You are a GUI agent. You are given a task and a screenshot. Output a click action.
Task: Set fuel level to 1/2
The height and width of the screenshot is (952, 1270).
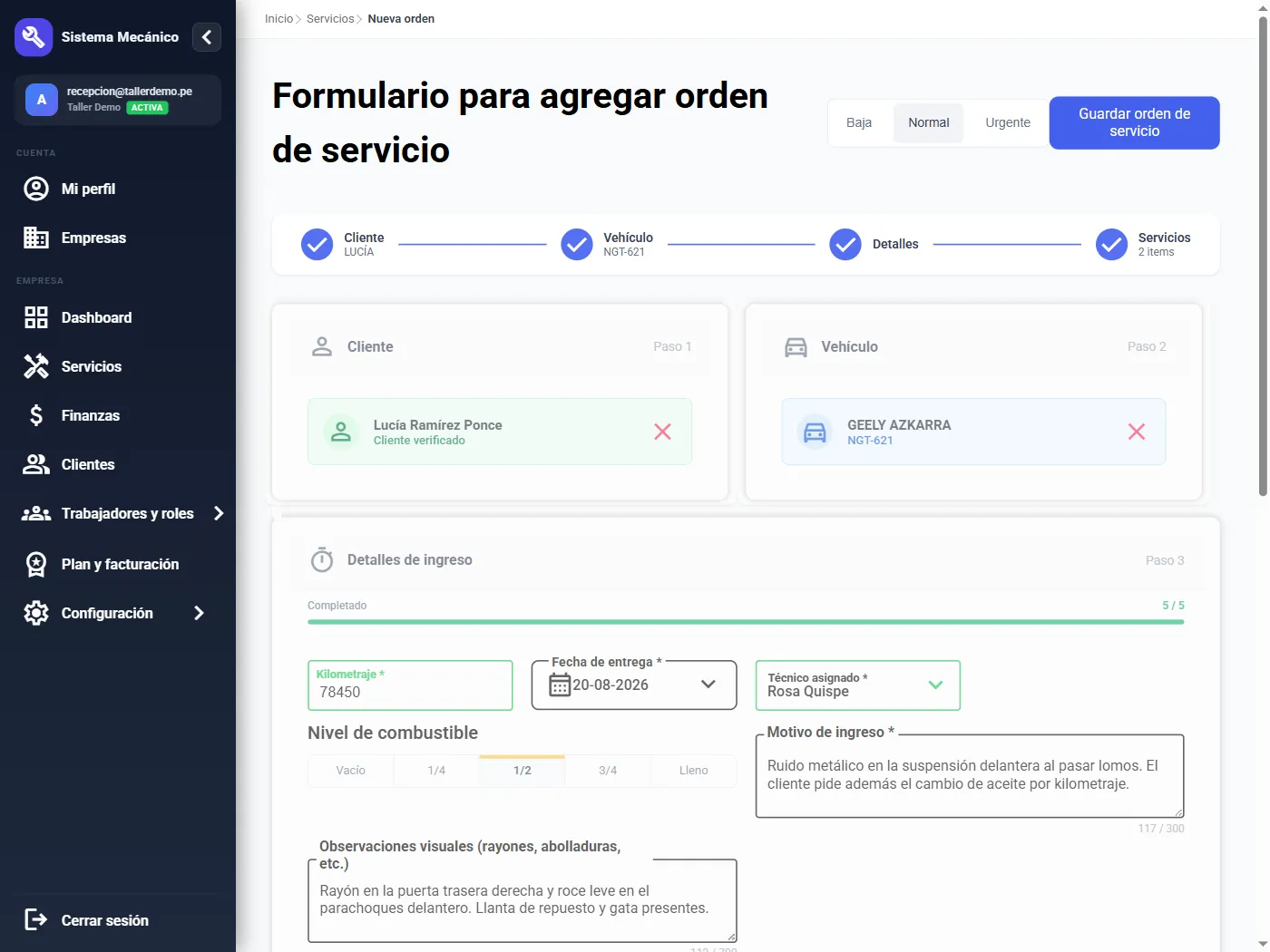pyautogui.click(x=523, y=771)
